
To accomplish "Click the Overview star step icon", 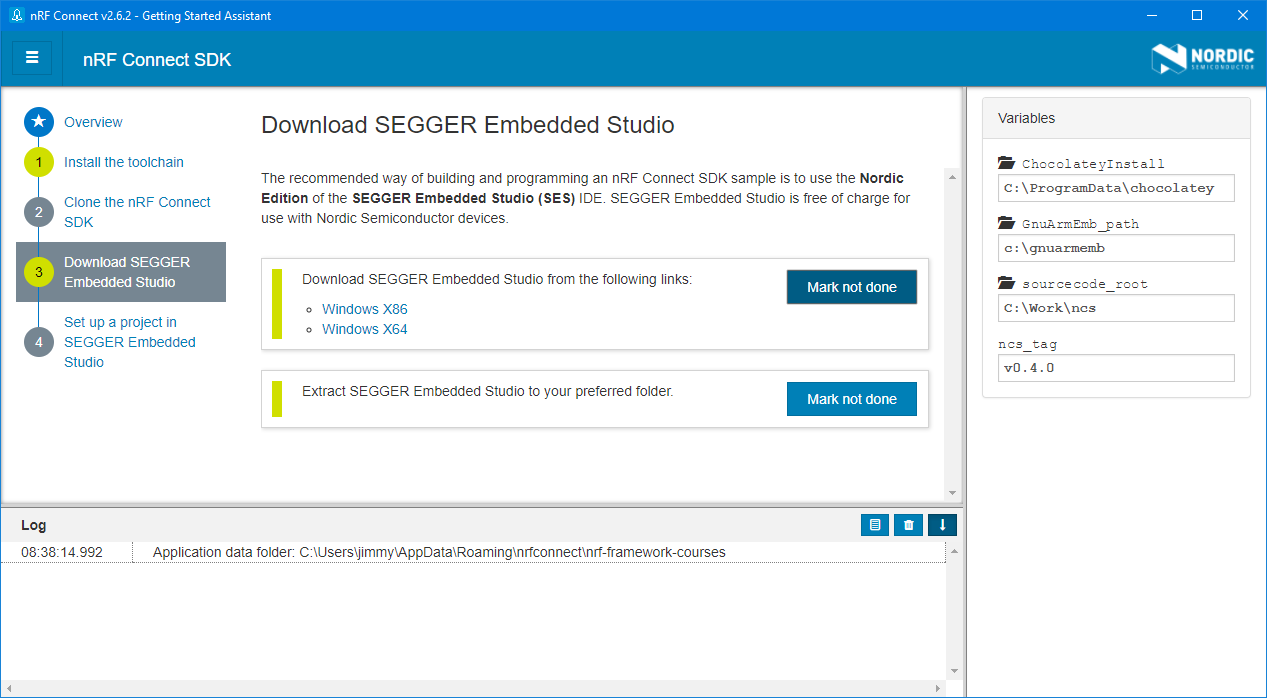I will [x=39, y=122].
